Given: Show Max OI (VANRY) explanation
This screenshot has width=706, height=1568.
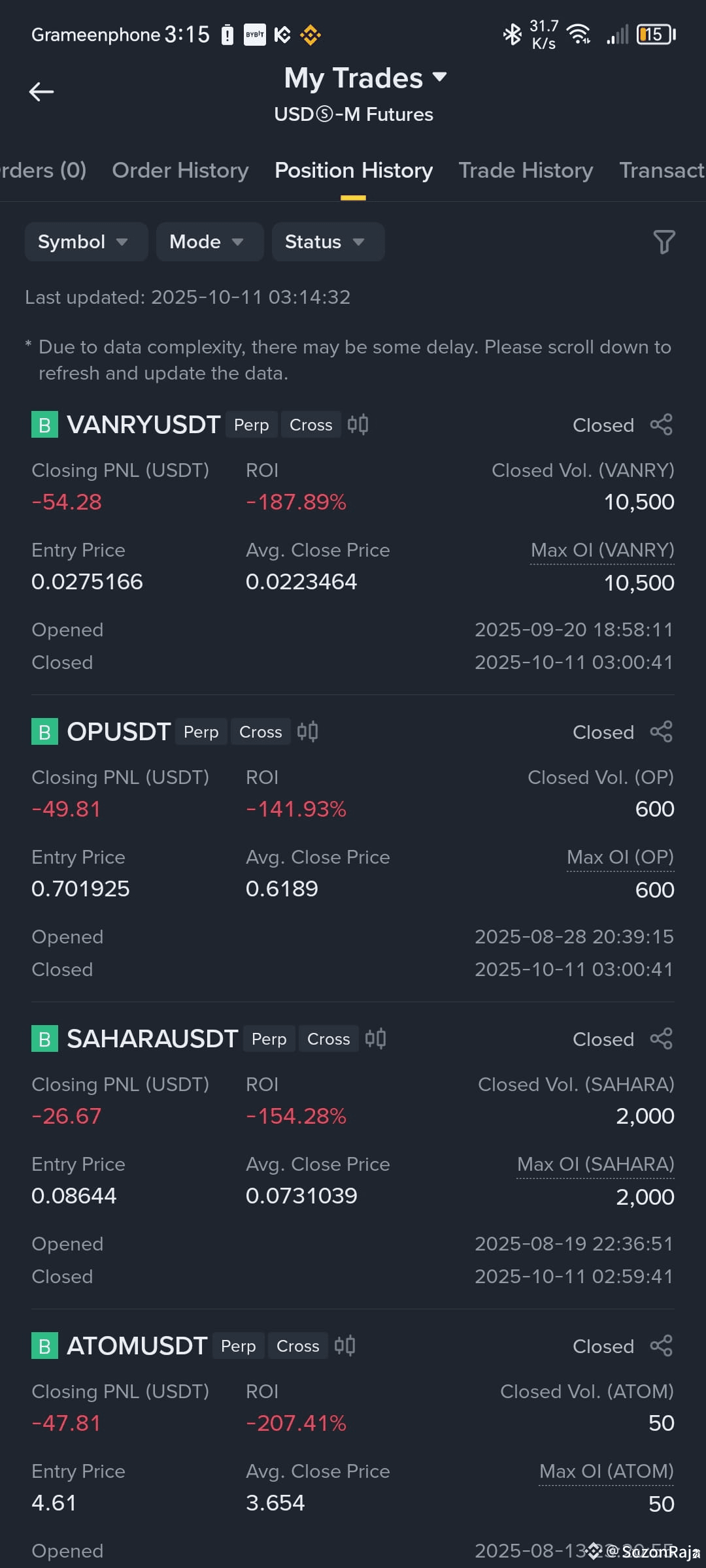Looking at the screenshot, I should (x=602, y=551).
